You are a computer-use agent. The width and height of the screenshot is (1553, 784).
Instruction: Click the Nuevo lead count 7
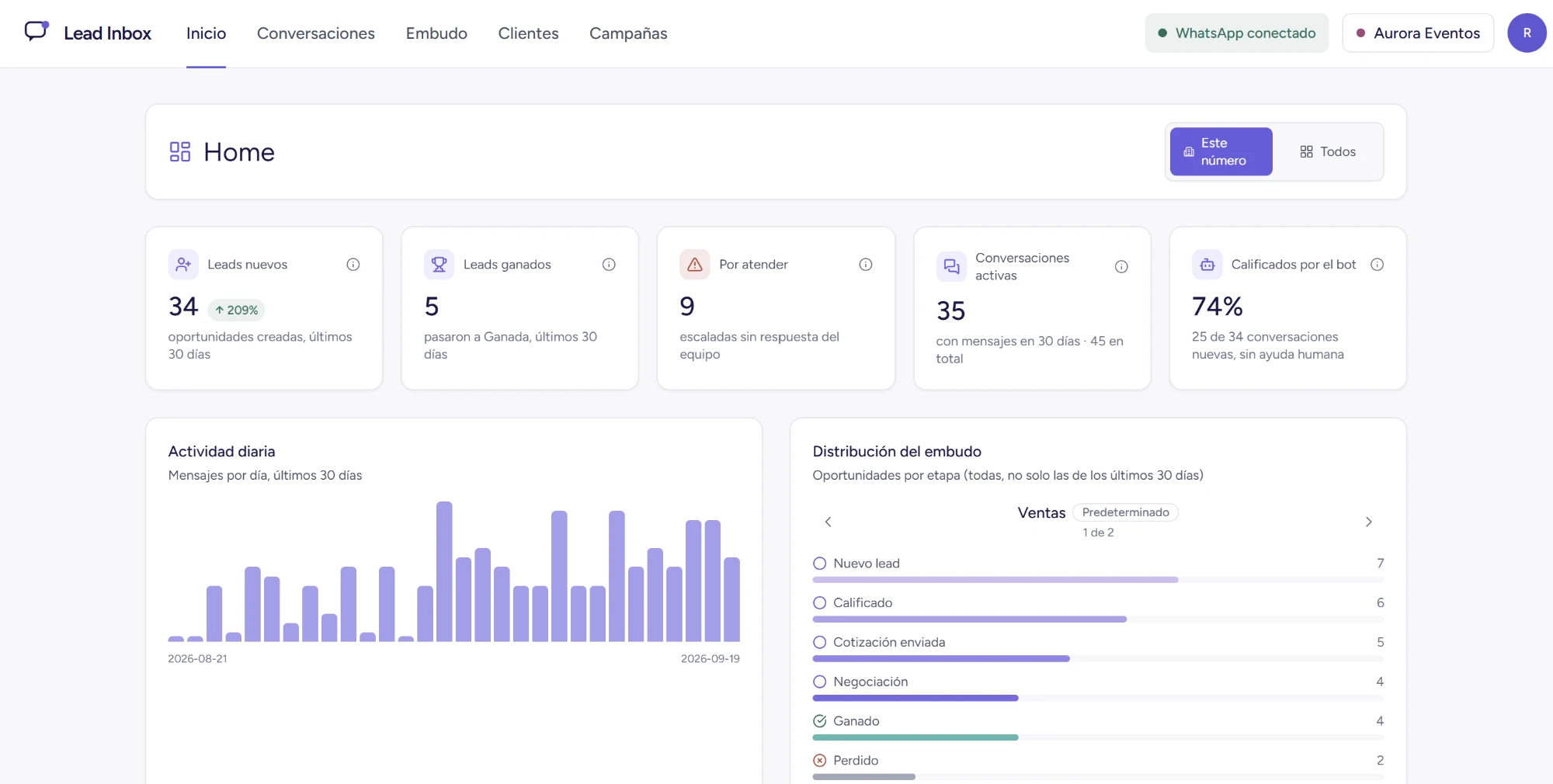(x=1380, y=564)
